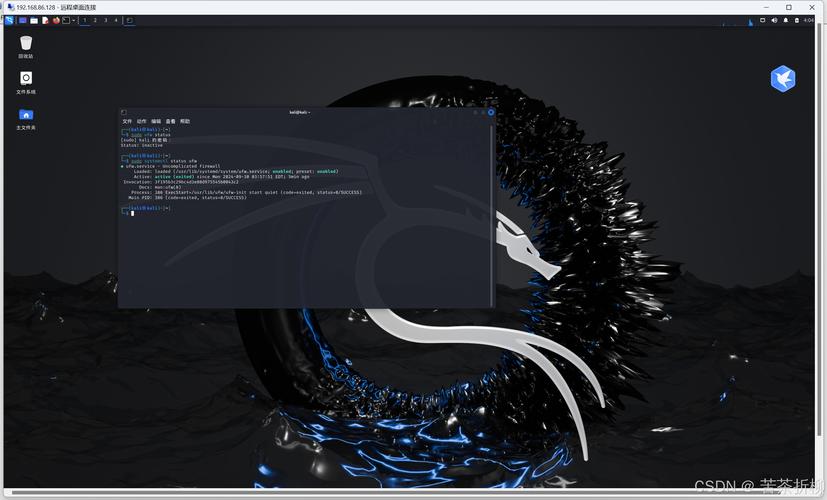Open the display tray icon
The height and width of the screenshot is (500, 827).
tap(763, 20)
